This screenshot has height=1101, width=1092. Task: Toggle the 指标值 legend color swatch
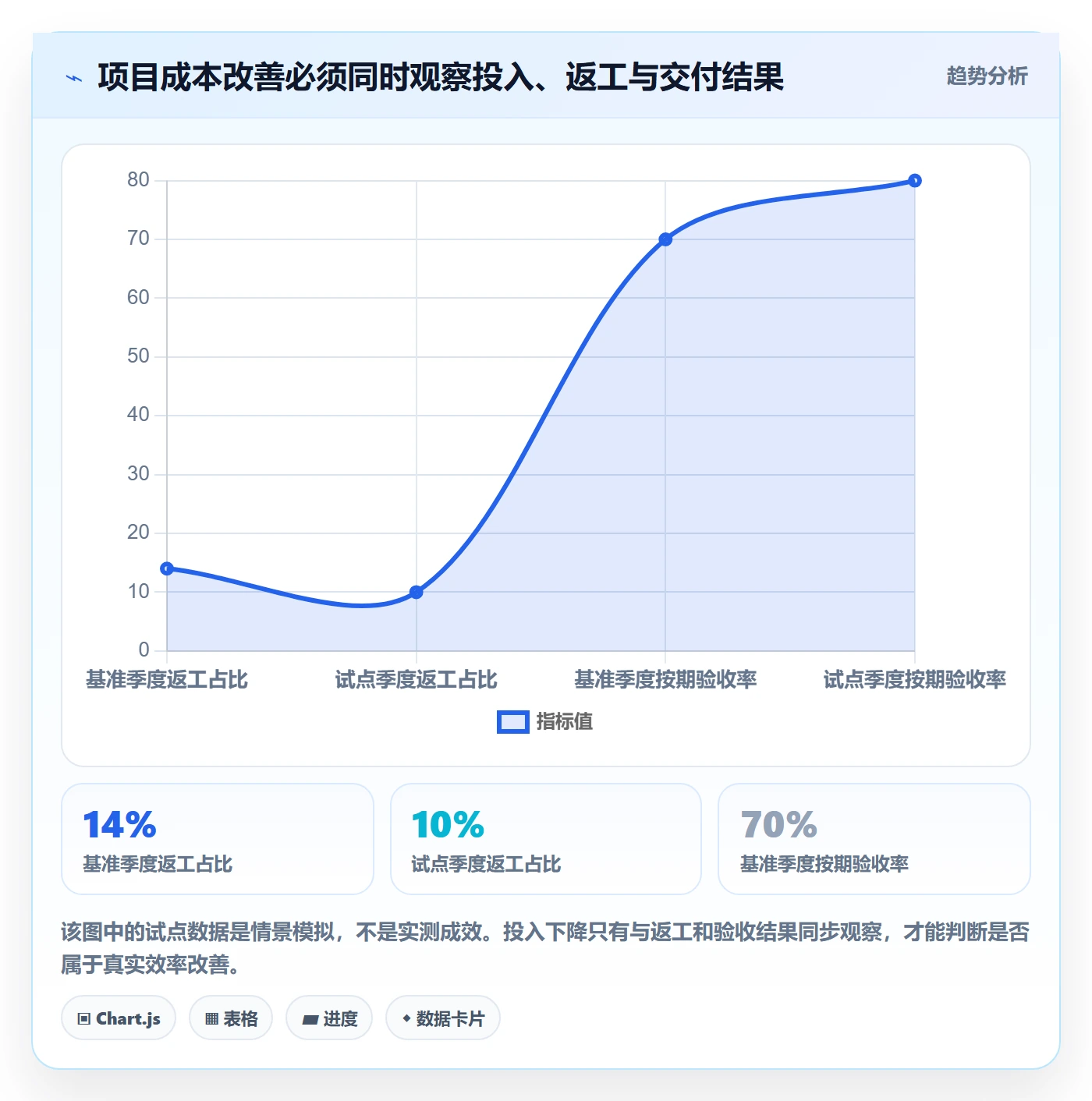click(513, 722)
